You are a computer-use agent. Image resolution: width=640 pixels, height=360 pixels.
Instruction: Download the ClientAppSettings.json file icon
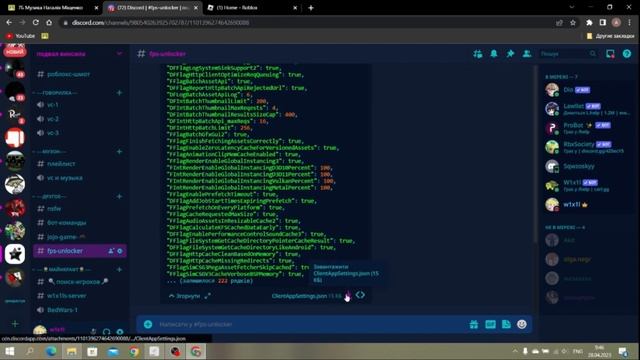click(348, 296)
